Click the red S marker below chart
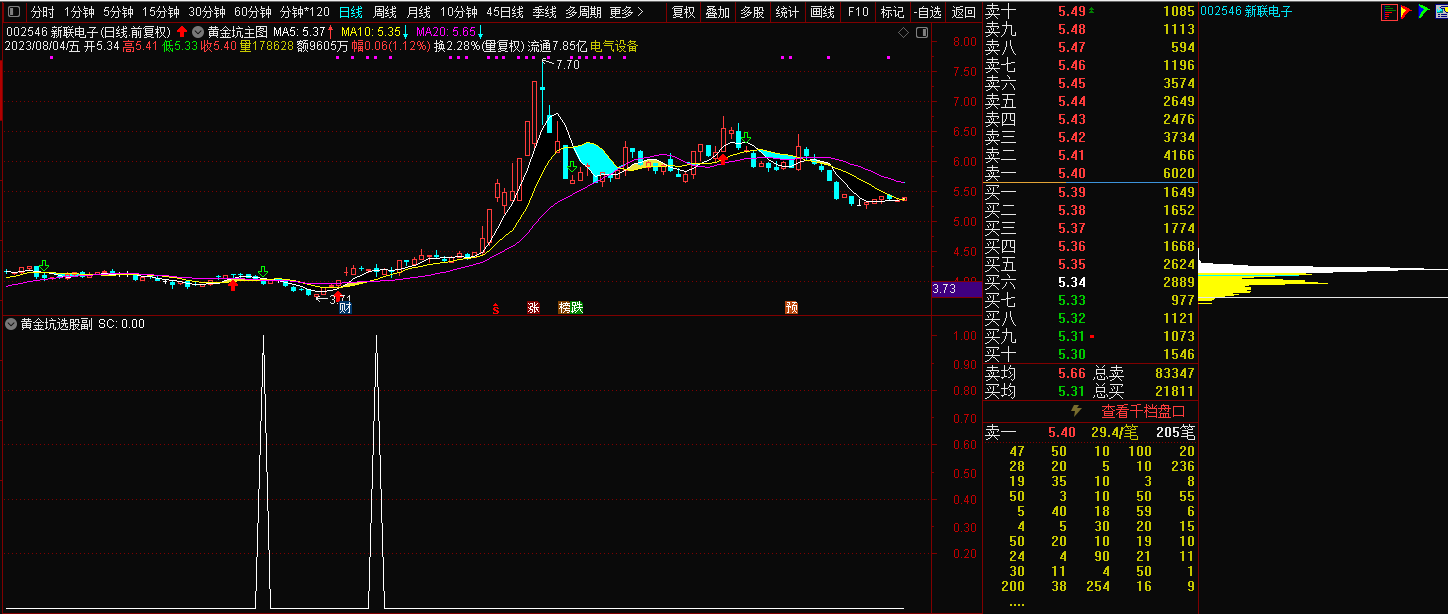The image size is (1448, 614). click(495, 308)
